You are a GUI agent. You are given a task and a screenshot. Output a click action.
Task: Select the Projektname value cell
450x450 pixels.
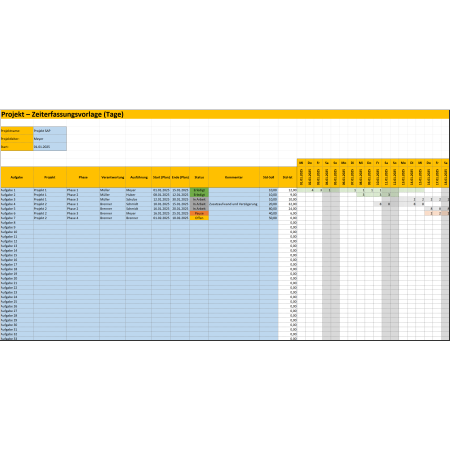50,131
